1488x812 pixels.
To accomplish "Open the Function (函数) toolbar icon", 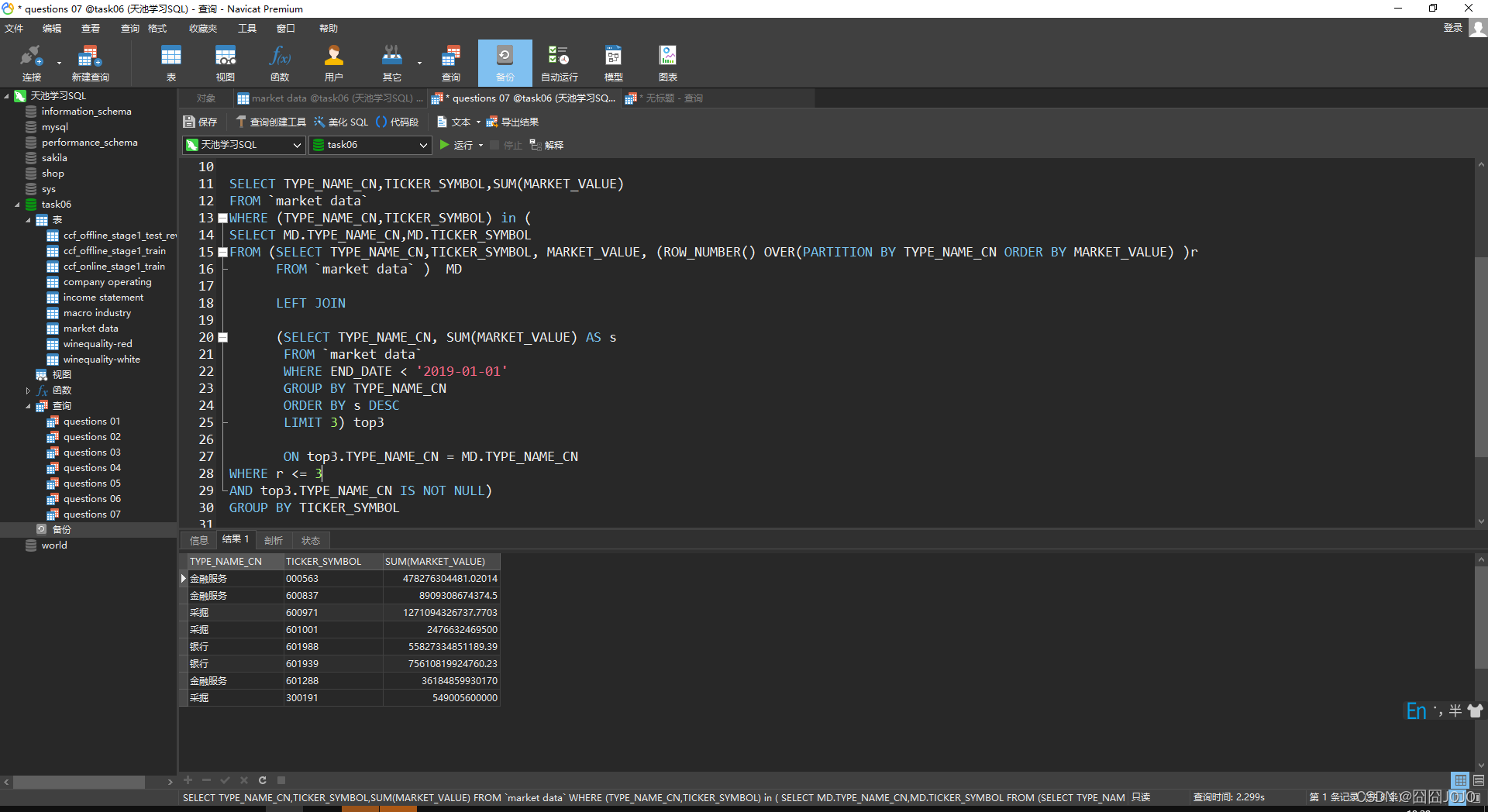I will pyautogui.click(x=280, y=63).
